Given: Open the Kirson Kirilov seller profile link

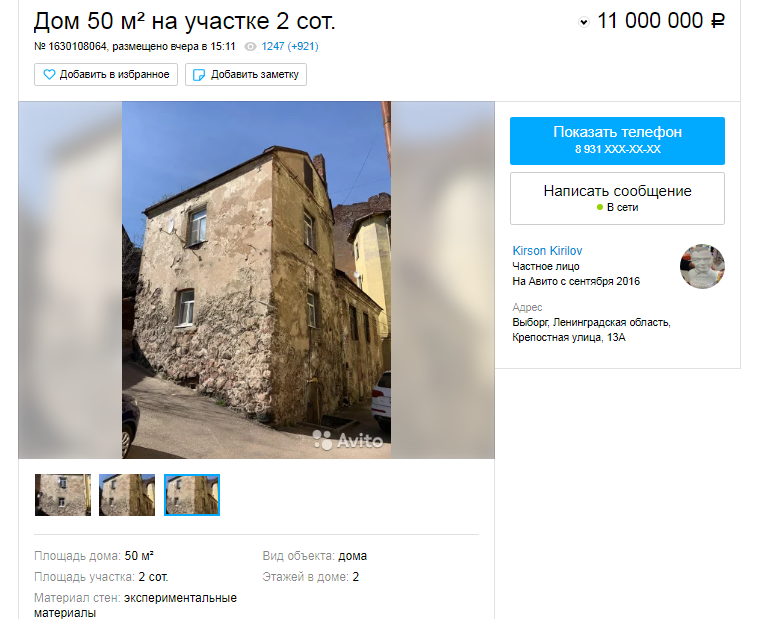Looking at the screenshot, I should tap(547, 251).
